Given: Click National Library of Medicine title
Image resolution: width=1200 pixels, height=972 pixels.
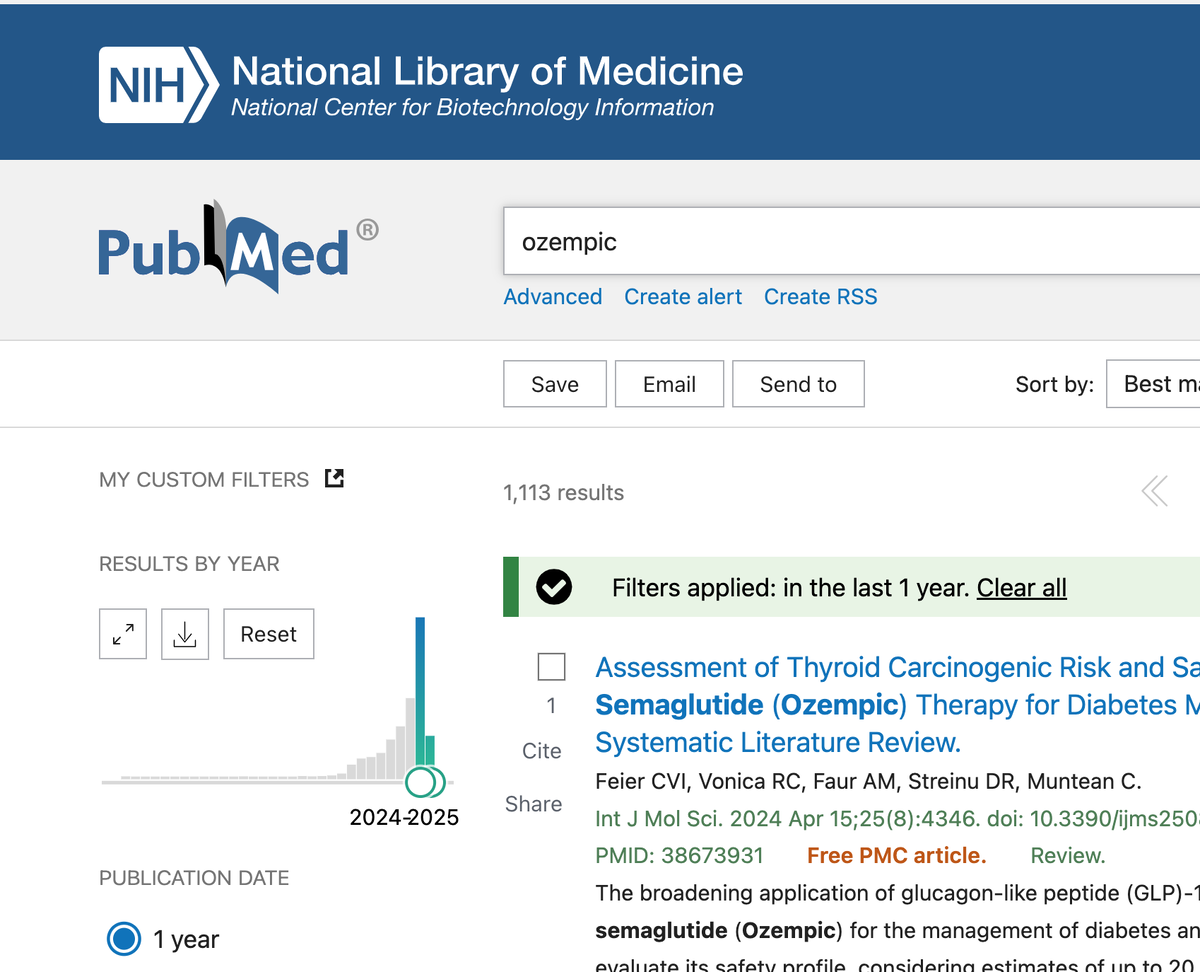Looking at the screenshot, I should click(x=488, y=71).
